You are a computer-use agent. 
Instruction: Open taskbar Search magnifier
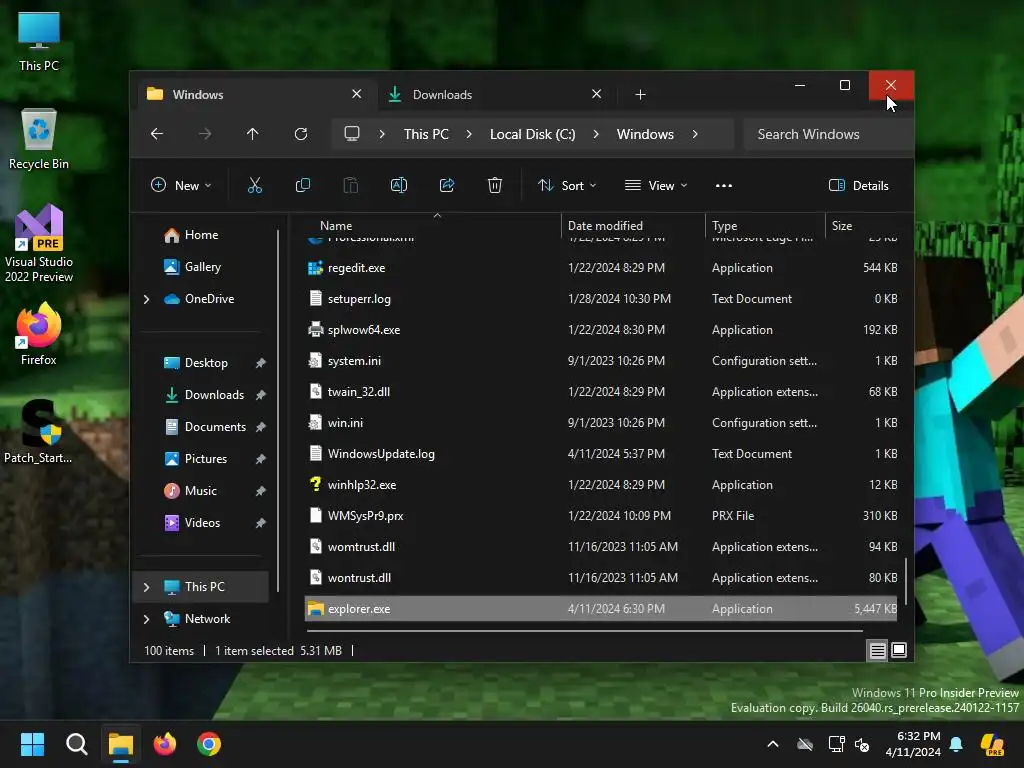pos(76,744)
